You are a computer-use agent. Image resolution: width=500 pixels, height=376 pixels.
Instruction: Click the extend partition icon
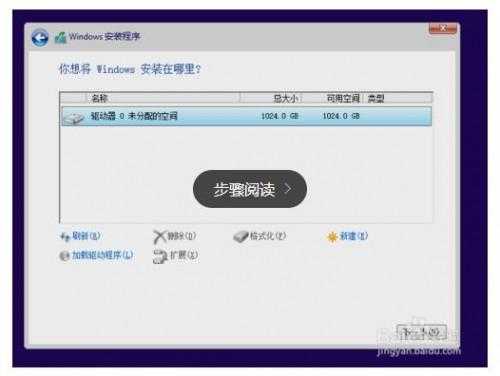click(160, 257)
